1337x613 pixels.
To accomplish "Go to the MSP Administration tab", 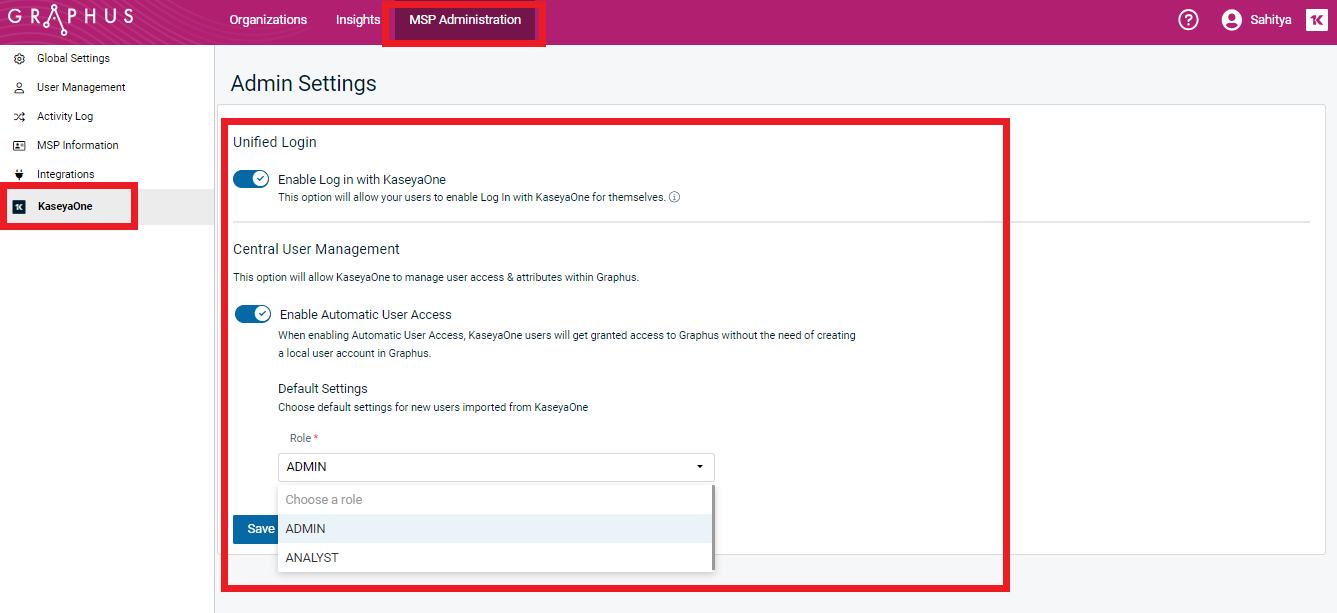I will point(465,20).
